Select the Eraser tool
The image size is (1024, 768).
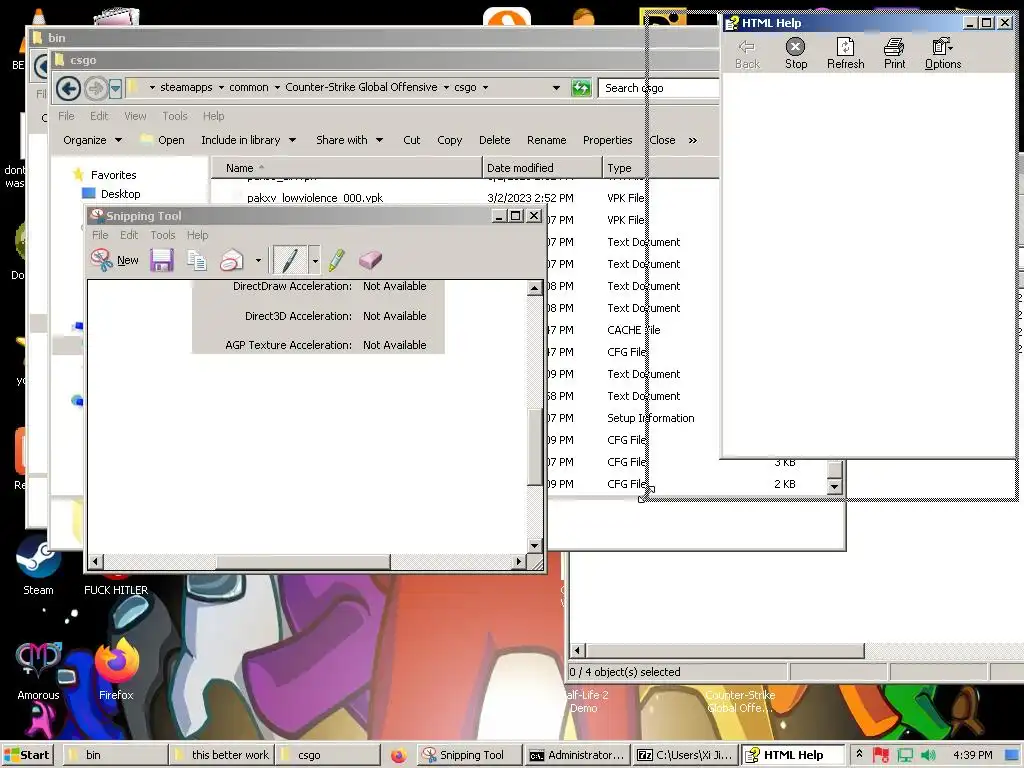(370, 260)
